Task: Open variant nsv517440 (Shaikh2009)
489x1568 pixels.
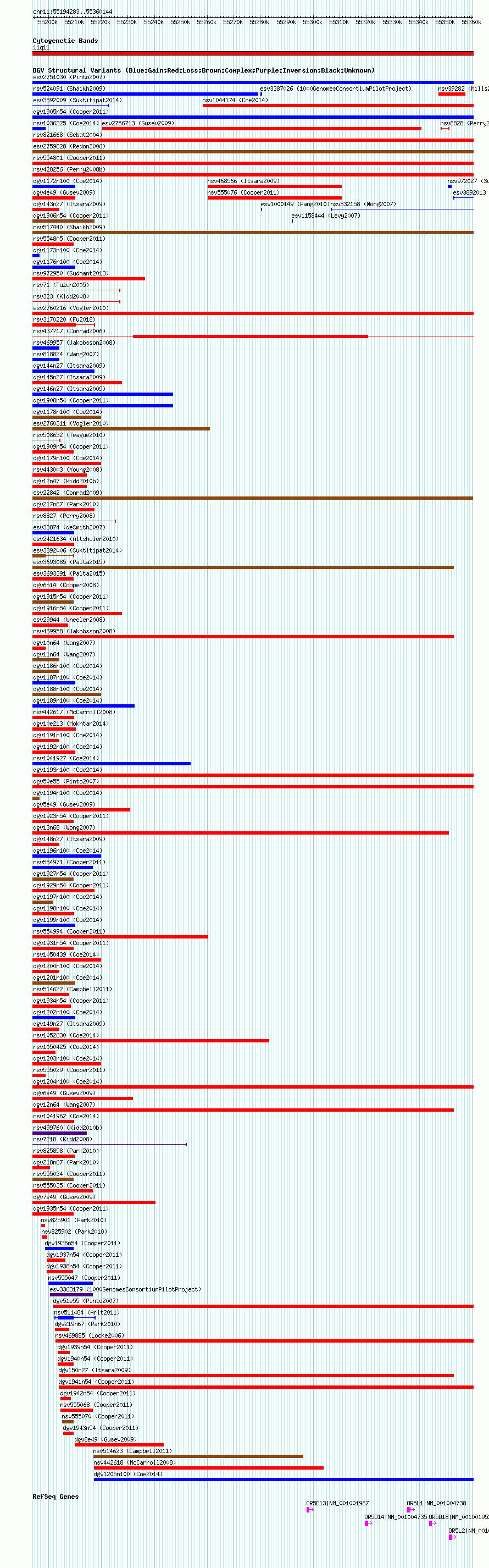Action: point(69,228)
